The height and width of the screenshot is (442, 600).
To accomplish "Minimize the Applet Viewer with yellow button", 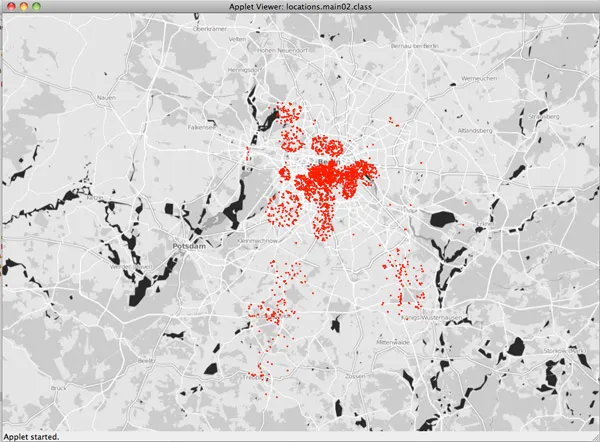I will (x=24, y=6).
